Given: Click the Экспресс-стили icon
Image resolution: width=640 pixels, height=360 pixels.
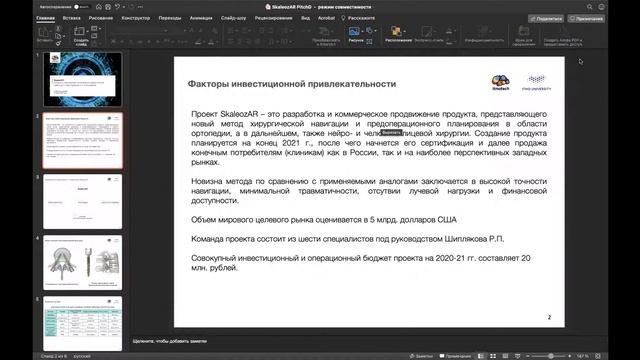Looking at the screenshot, I should [x=427, y=32].
